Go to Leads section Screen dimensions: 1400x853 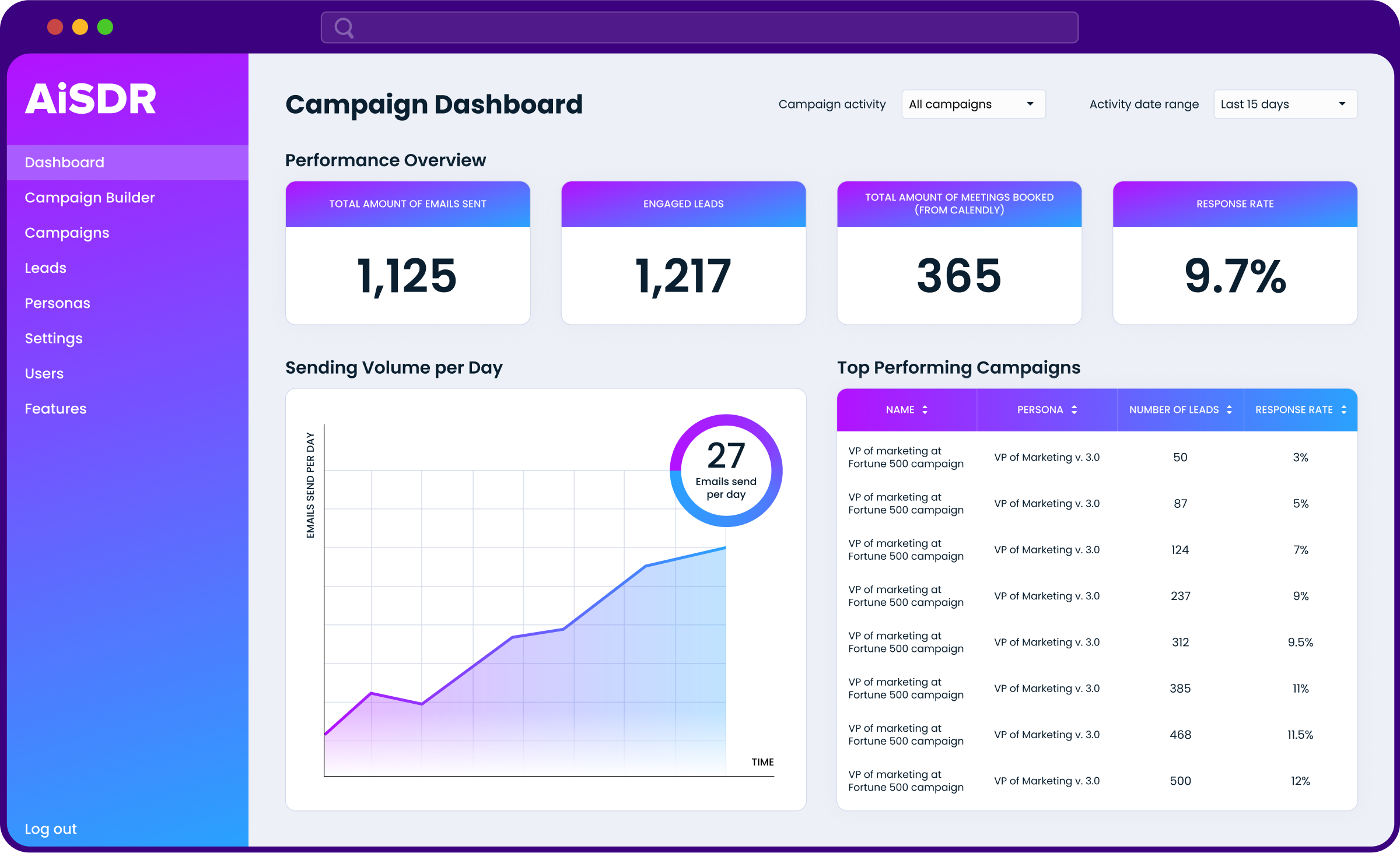tap(45, 268)
